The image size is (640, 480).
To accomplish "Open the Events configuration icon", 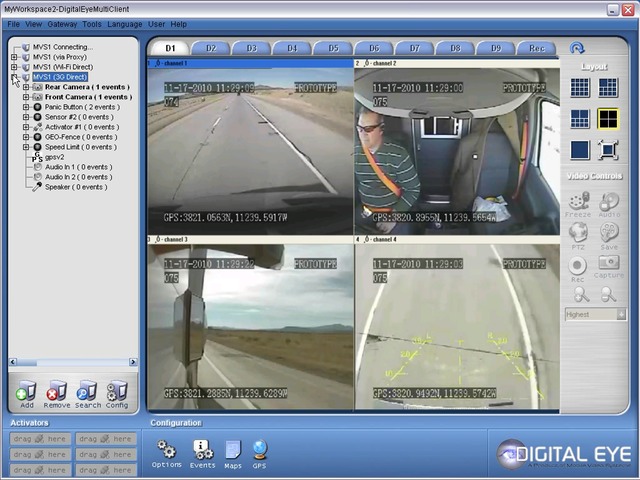I will coord(202,453).
